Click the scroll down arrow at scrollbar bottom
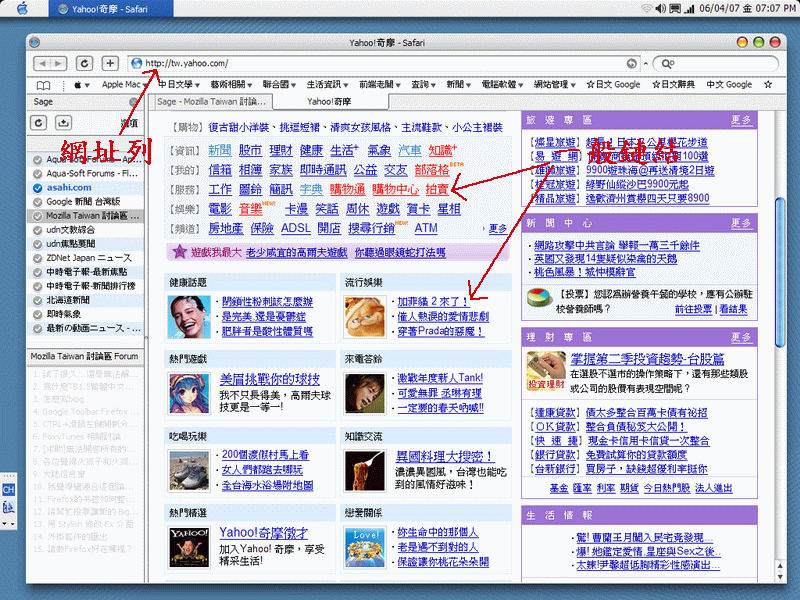Screen dimensions: 800x600 [x=780, y=577]
